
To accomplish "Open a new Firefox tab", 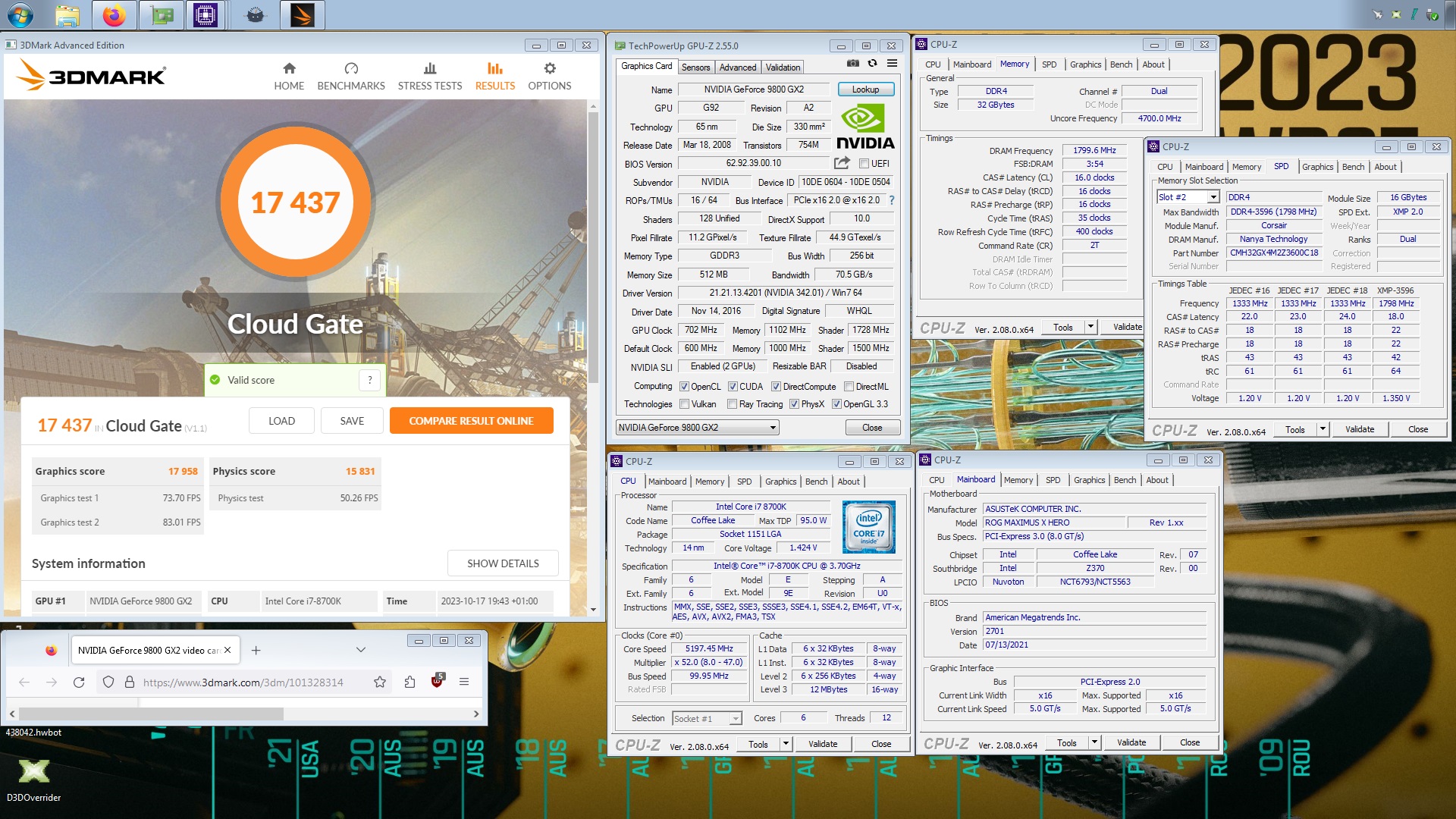I will [256, 651].
